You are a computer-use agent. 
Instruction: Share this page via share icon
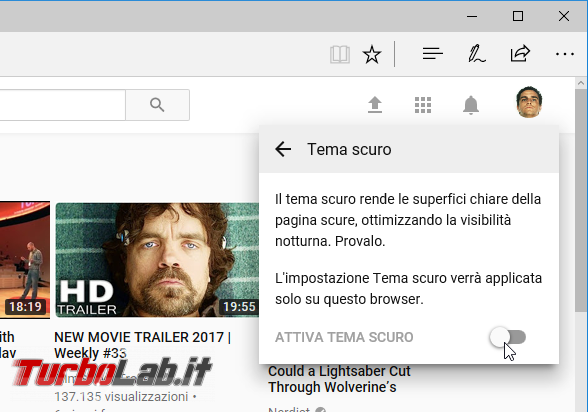pos(520,54)
